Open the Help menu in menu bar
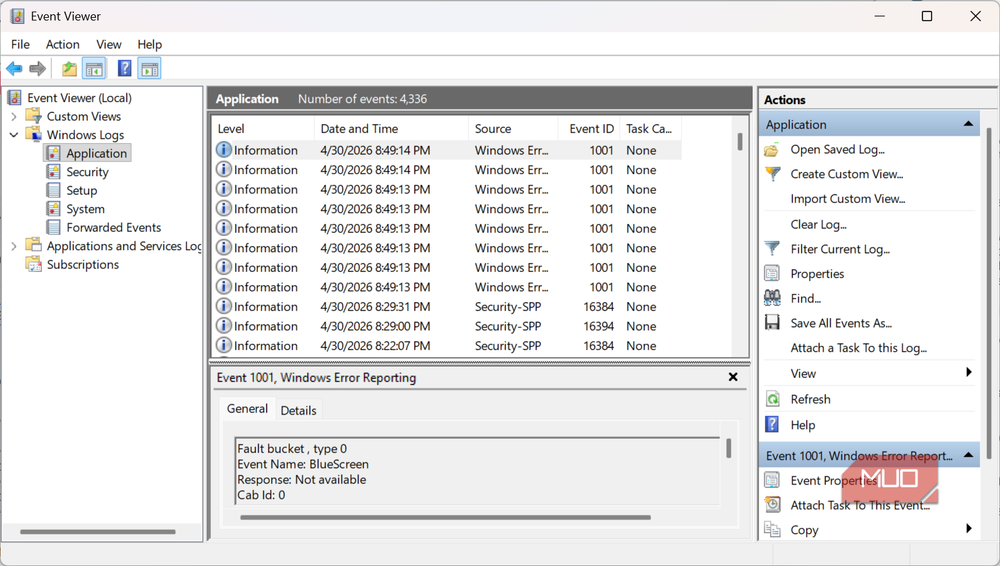This screenshot has width=1000, height=566. [150, 44]
